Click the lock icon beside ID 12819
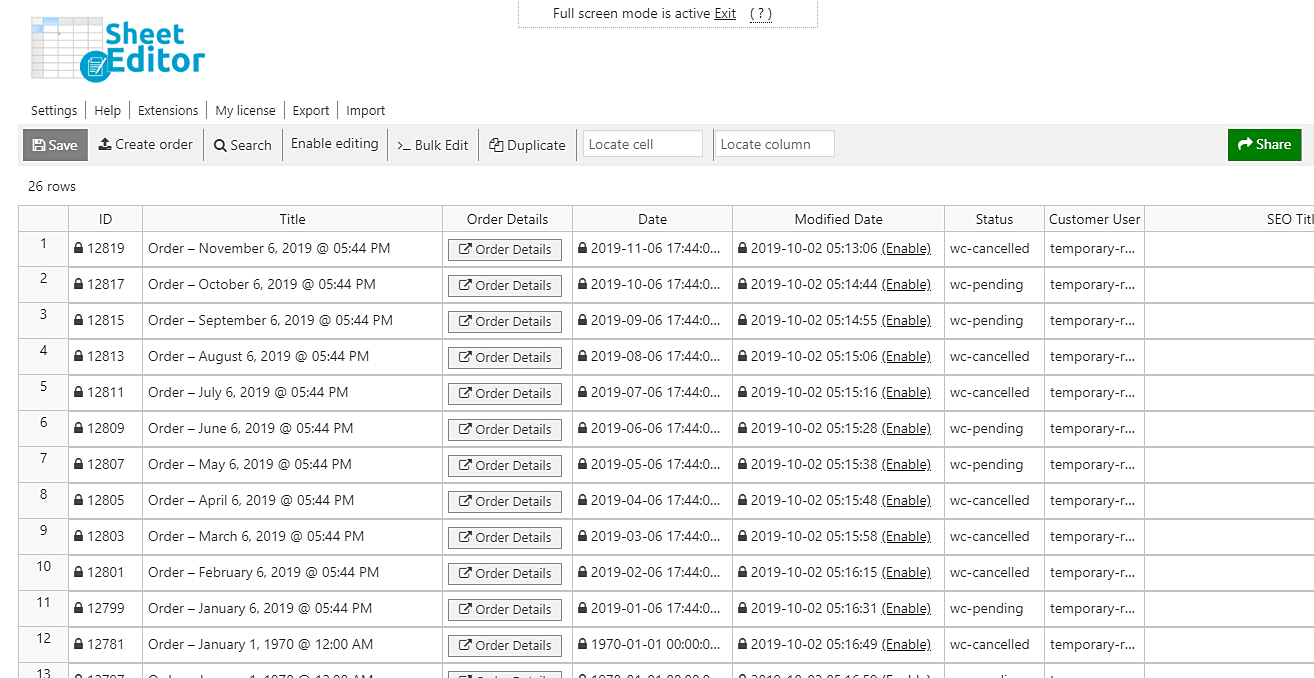The height and width of the screenshot is (678, 1314). 79,249
